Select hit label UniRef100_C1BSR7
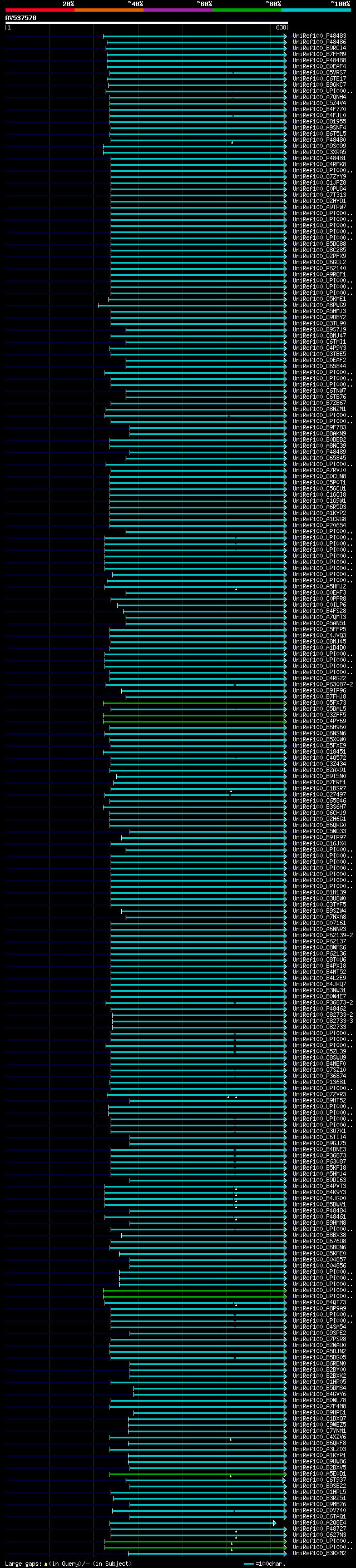 click(x=319, y=788)
